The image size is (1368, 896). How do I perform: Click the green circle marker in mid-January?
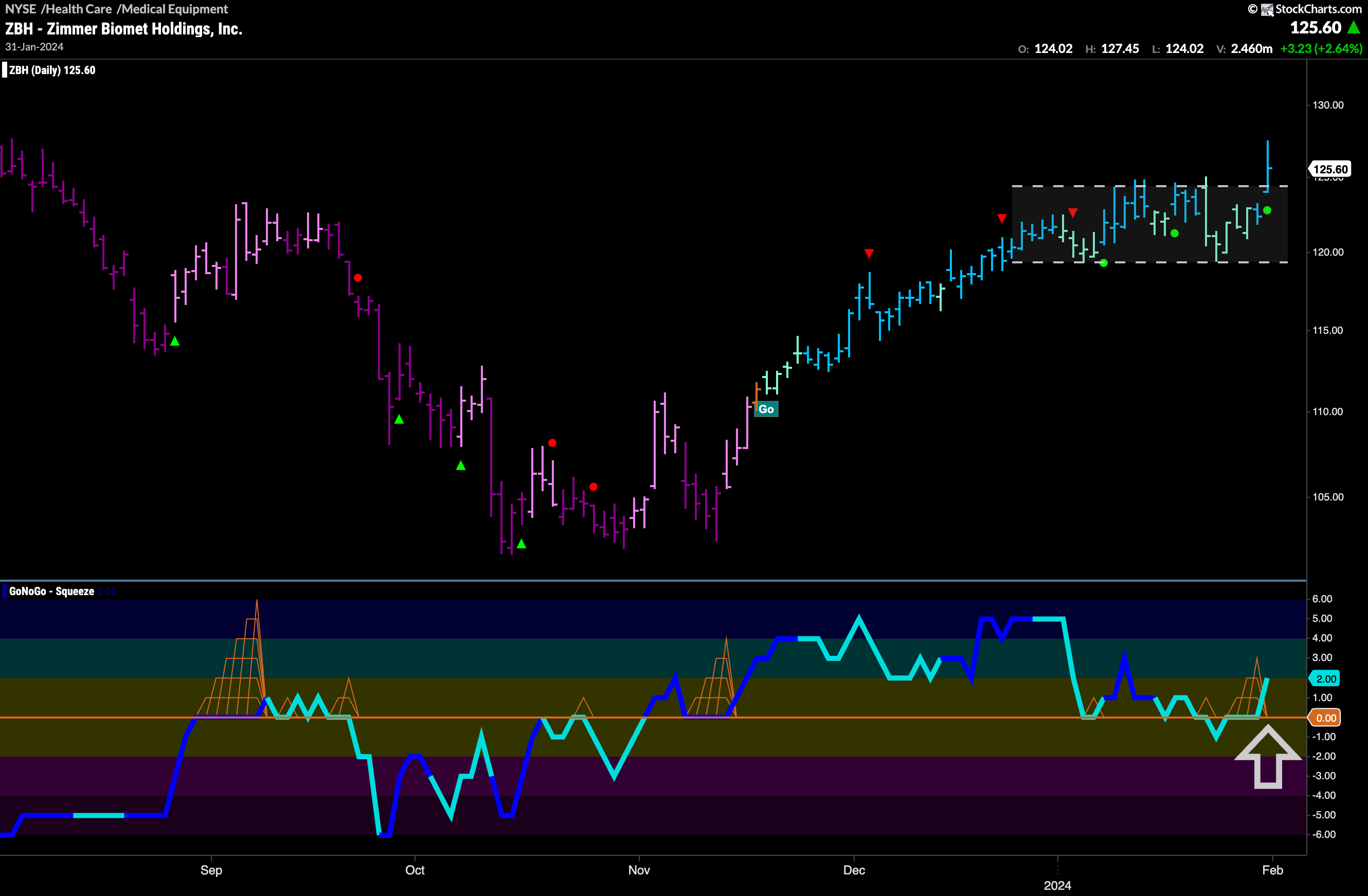(x=1175, y=234)
